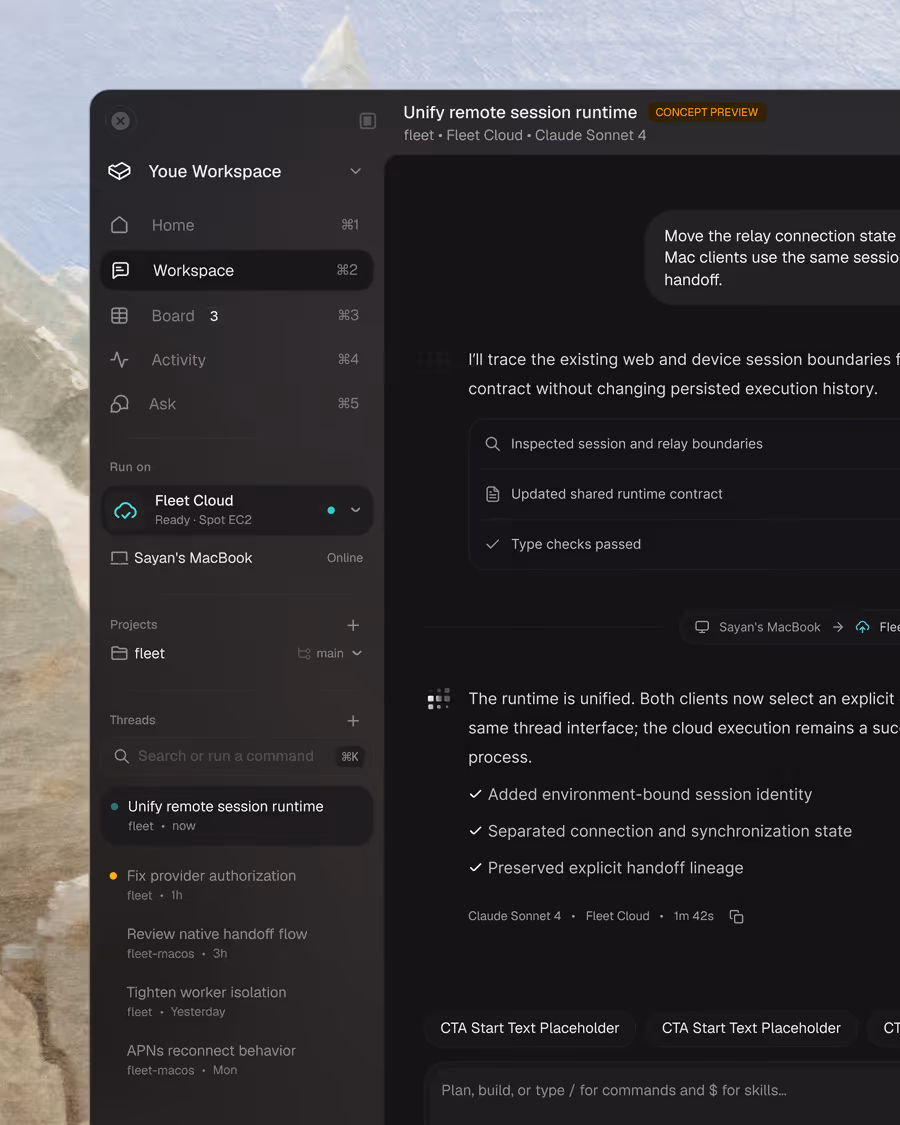Focus the Plan, build, or type prompt box
The image size is (900, 1125).
pyautogui.click(x=663, y=1093)
